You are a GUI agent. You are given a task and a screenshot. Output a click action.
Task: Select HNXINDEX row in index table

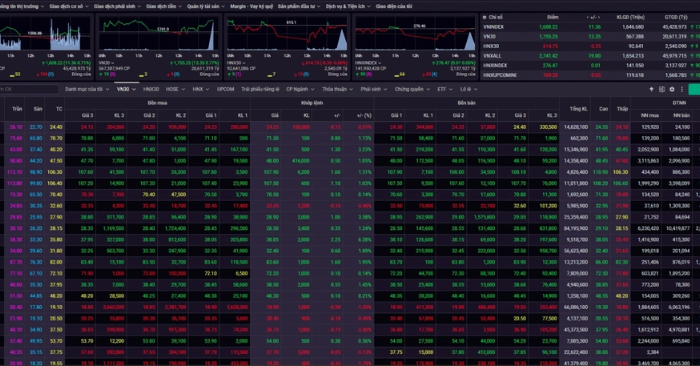590,65
